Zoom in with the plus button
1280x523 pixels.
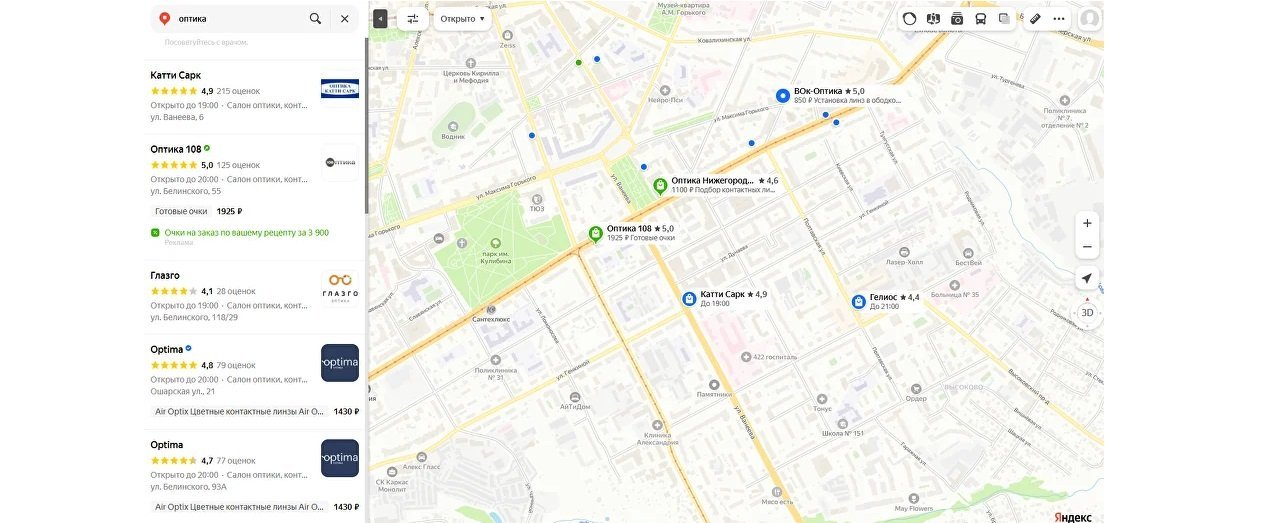1088,222
